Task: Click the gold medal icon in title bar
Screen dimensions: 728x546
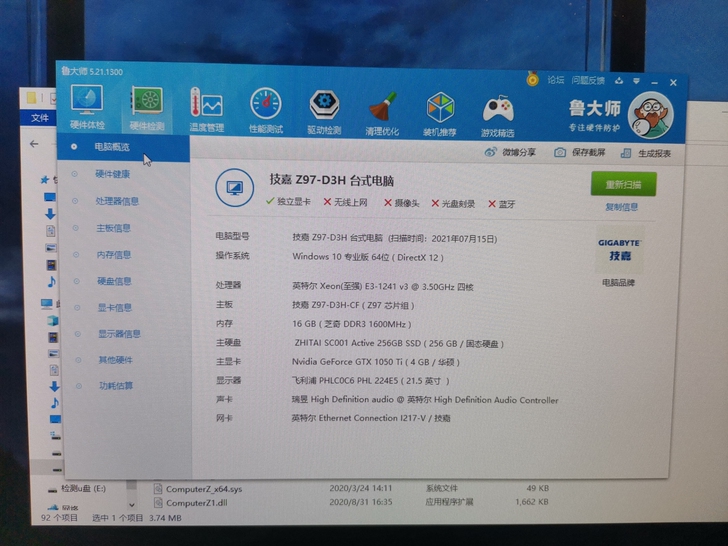Action: [533, 78]
